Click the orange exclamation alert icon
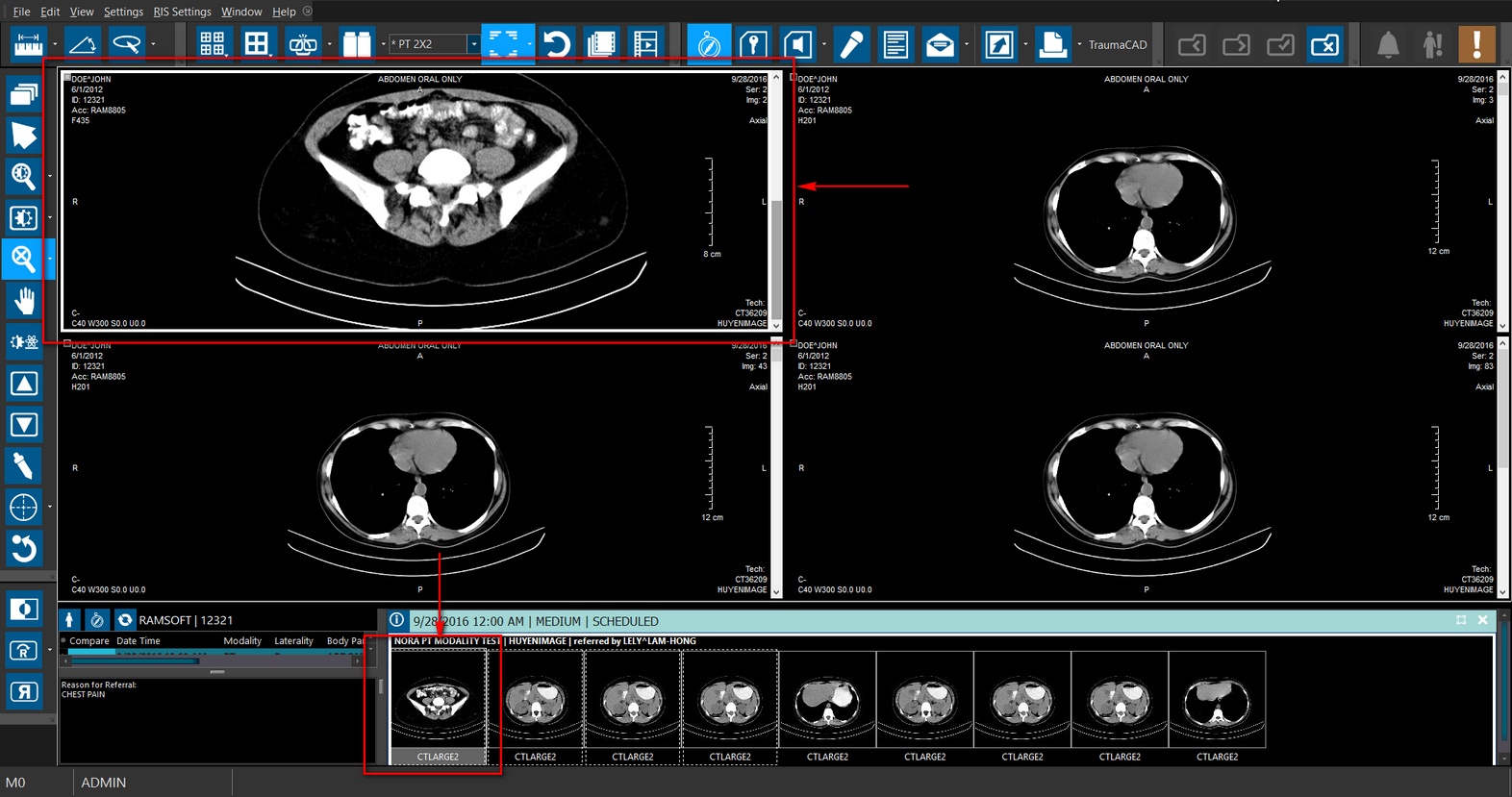This screenshot has height=797, width=1512. click(x=1475, y=44)
